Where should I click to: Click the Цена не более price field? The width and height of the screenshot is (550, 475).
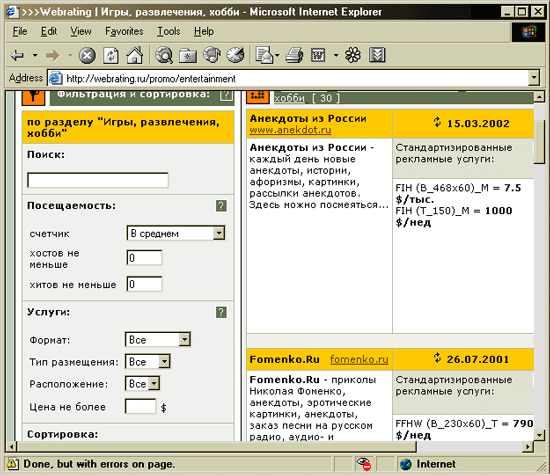coord(140,406)
